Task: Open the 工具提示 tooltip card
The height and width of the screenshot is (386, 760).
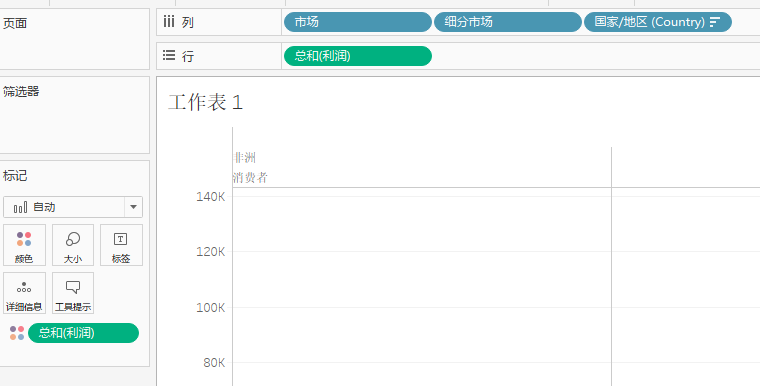Action: 73,293
